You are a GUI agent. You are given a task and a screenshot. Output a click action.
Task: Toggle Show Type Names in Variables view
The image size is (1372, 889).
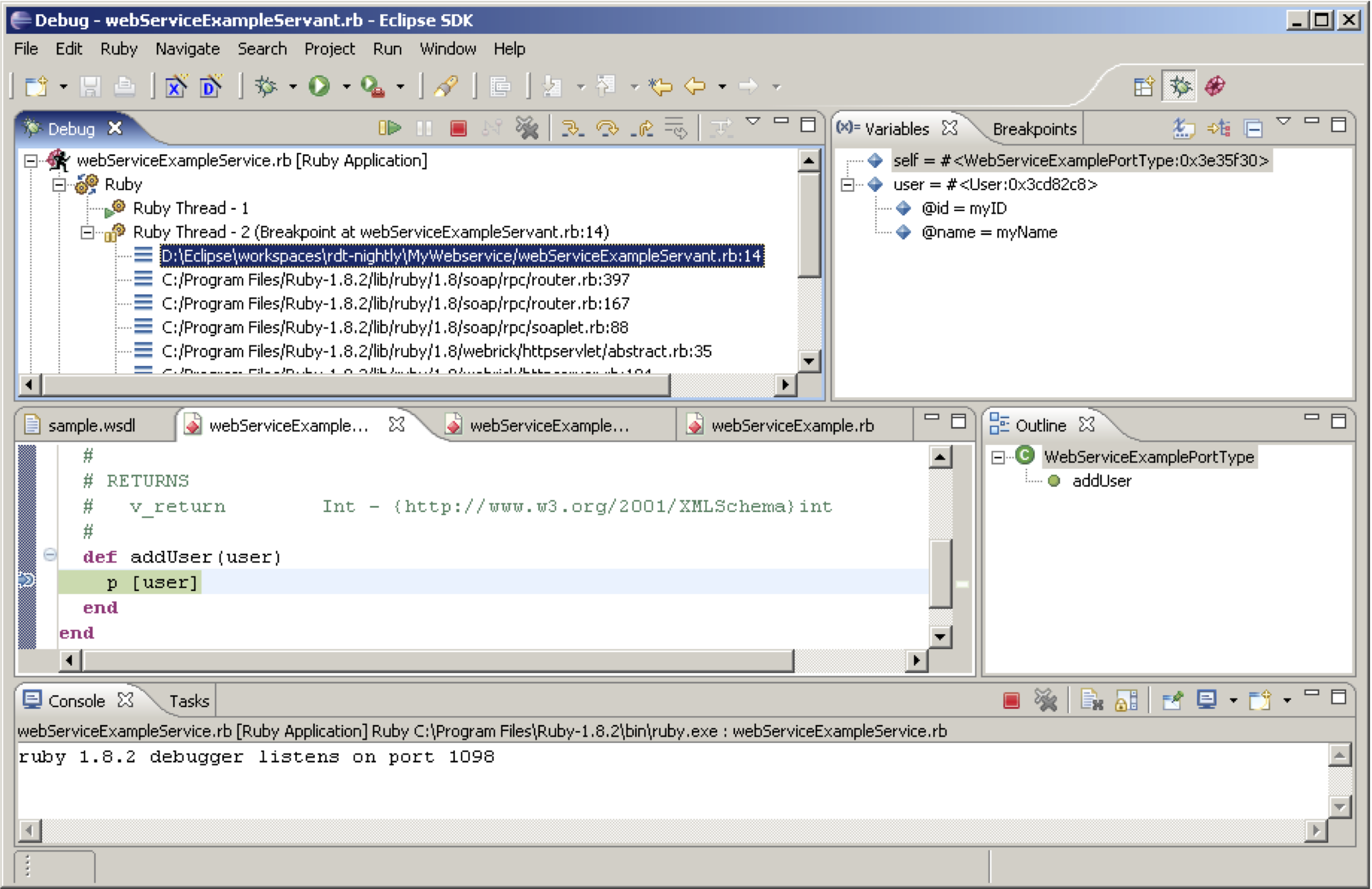1182,128
